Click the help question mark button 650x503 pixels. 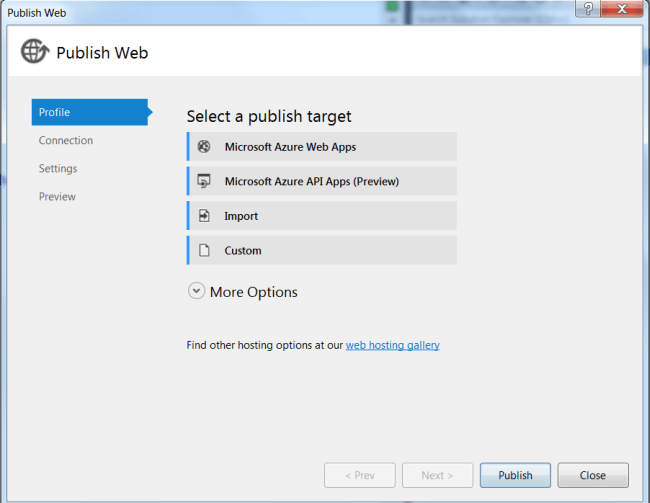point(588,9)
